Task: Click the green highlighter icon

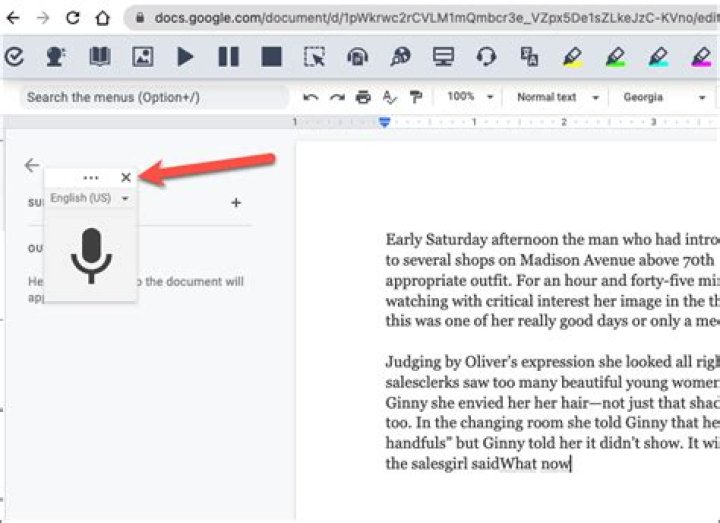Action: [615, 57]
